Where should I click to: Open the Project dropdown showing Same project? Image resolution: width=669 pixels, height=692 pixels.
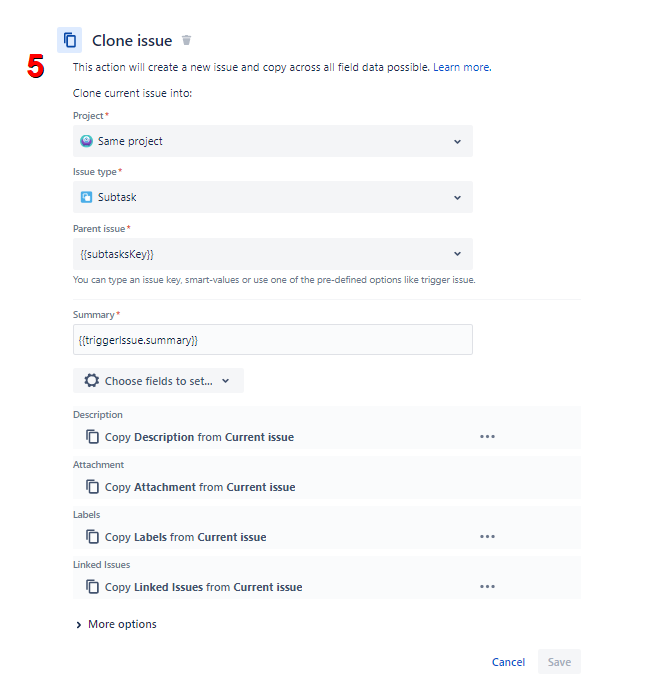tap(273, 141)
